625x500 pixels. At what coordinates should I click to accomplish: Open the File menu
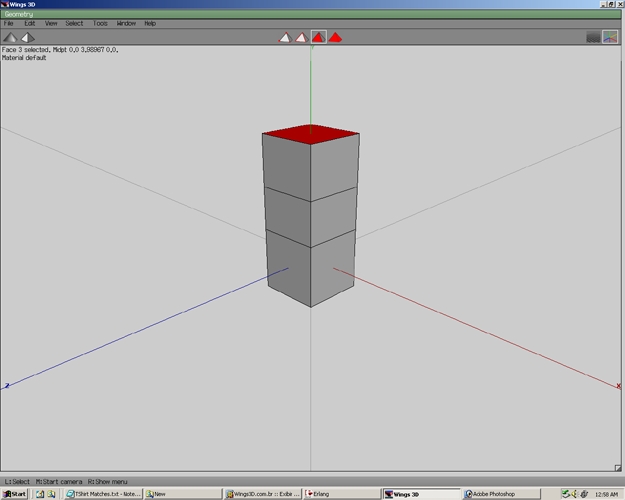coord(8,24)
